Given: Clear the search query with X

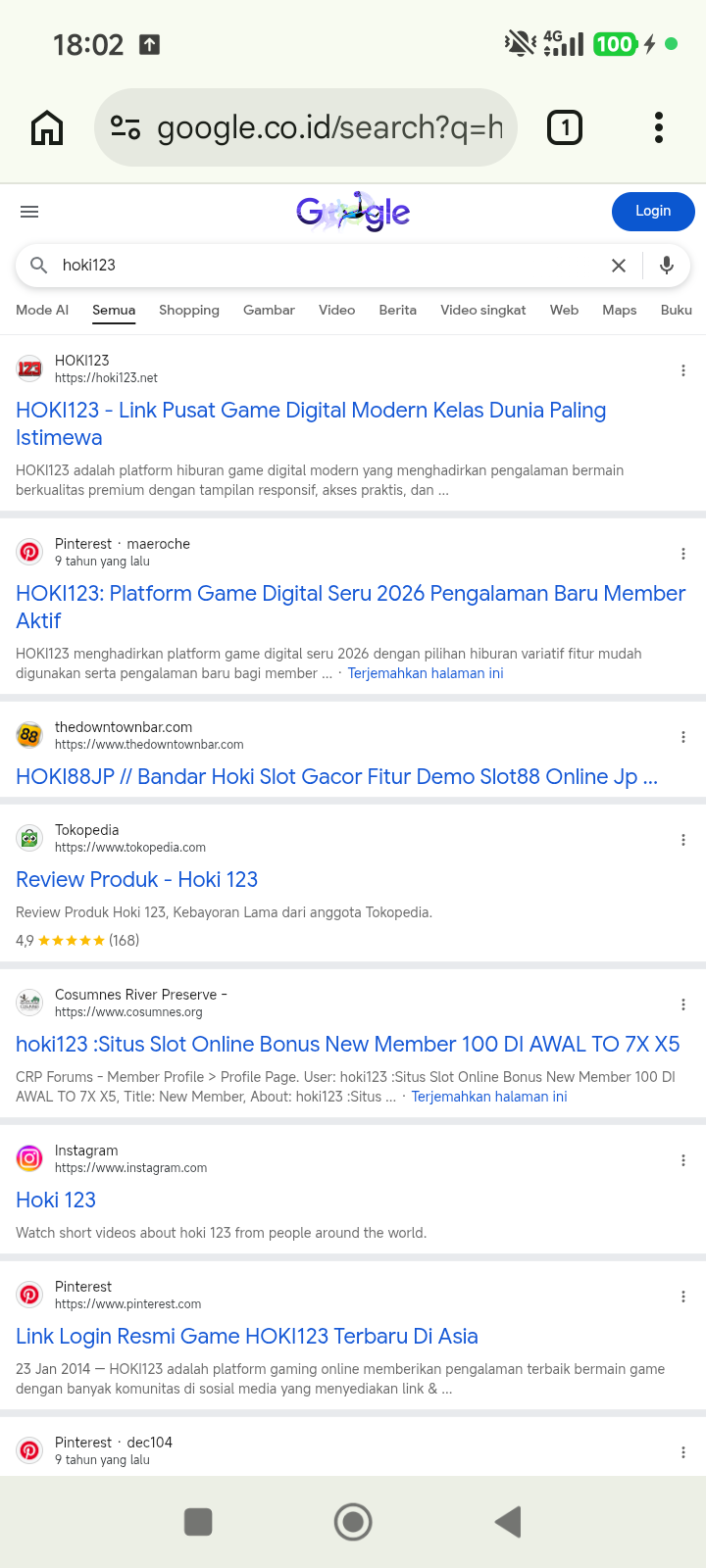Looking at the screenshot, I should click(619, 266).
